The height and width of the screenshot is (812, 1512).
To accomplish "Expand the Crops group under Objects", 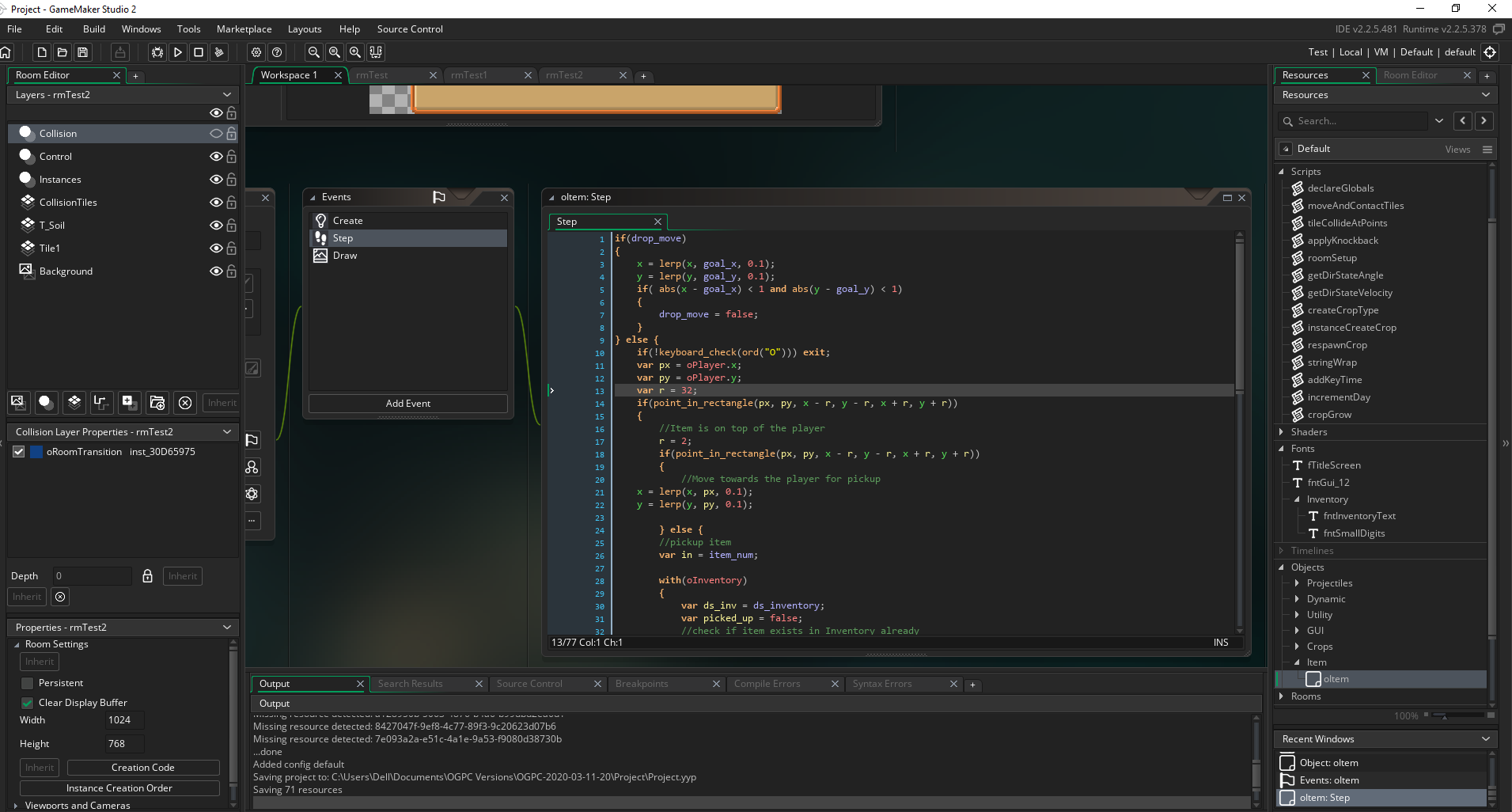I will (x=1298, y=647).
